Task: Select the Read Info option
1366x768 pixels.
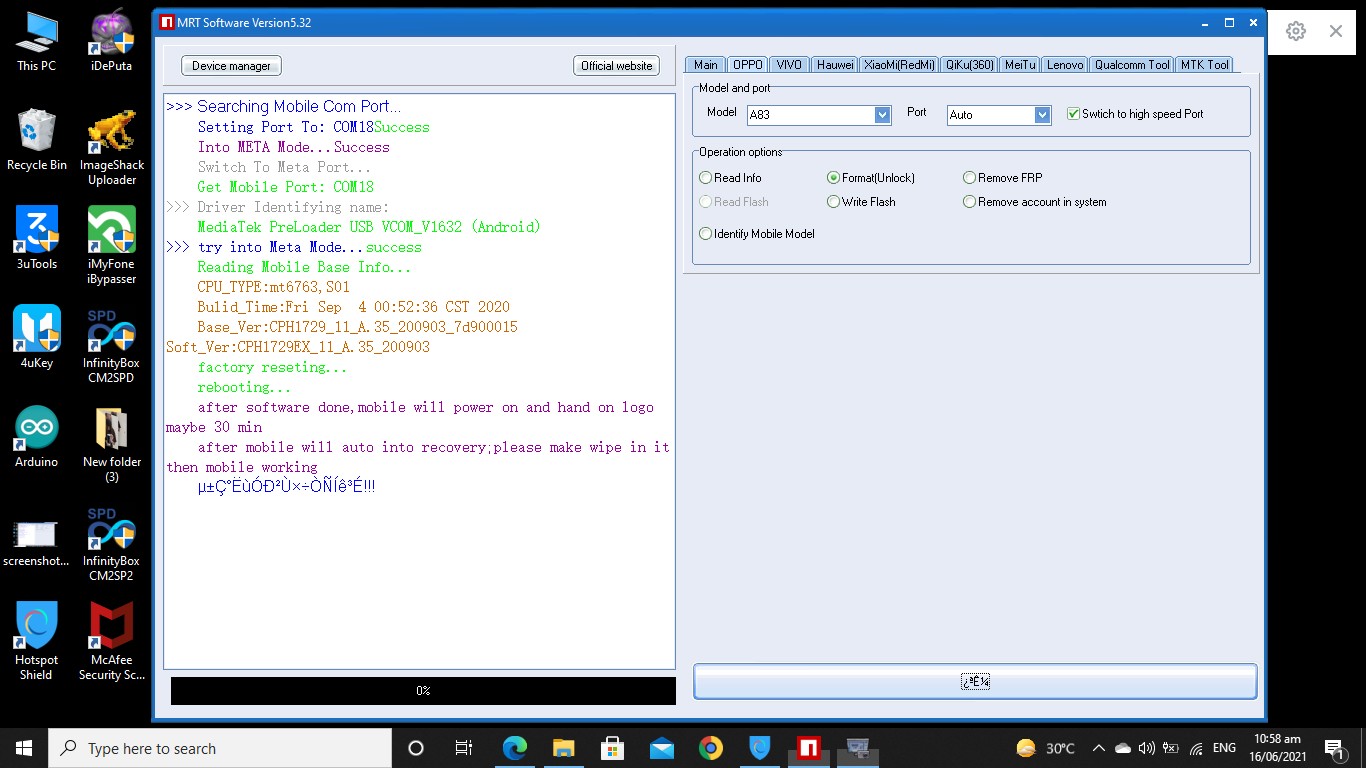Action: 731,178
